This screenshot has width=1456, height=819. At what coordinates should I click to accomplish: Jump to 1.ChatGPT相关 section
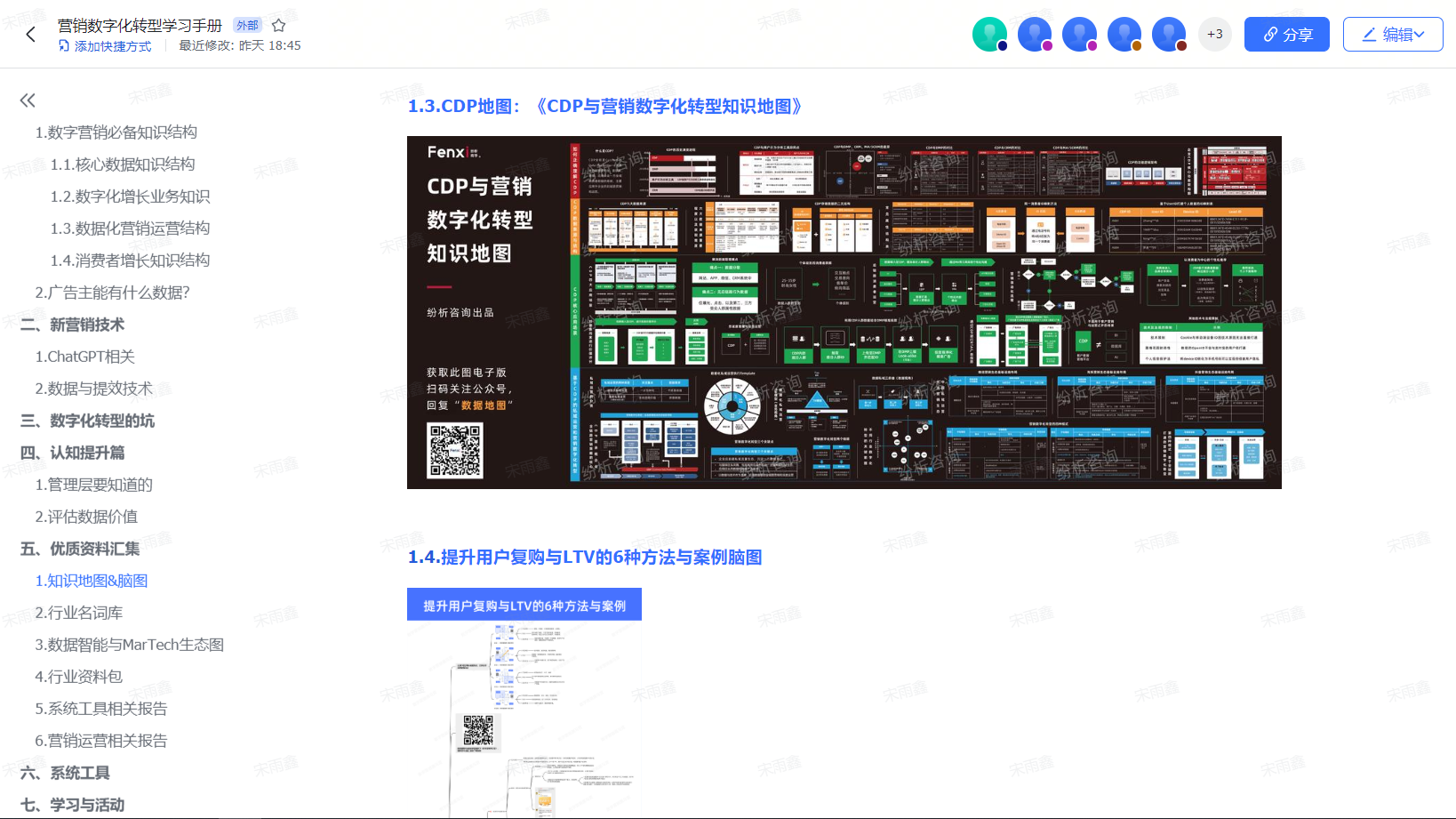click(84, 357)
